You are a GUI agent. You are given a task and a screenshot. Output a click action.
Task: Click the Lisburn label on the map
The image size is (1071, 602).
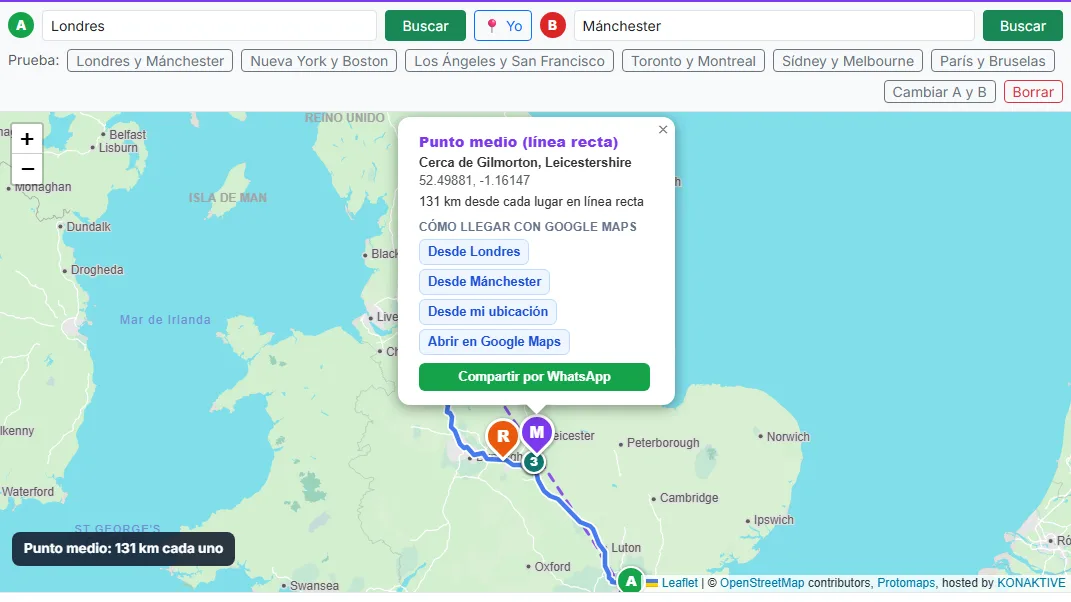(x=118, y=148)
